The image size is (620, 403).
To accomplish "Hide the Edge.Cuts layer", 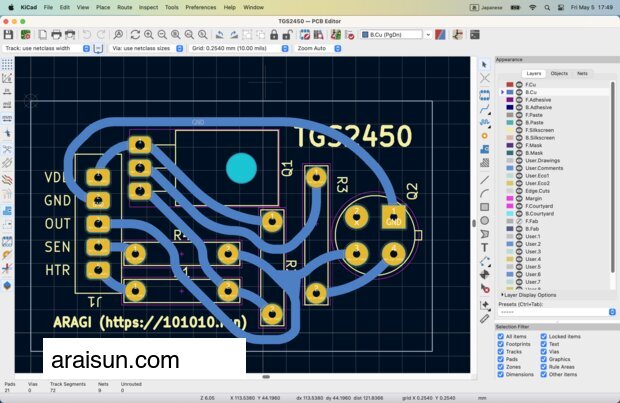I will (x=520, y=191).
